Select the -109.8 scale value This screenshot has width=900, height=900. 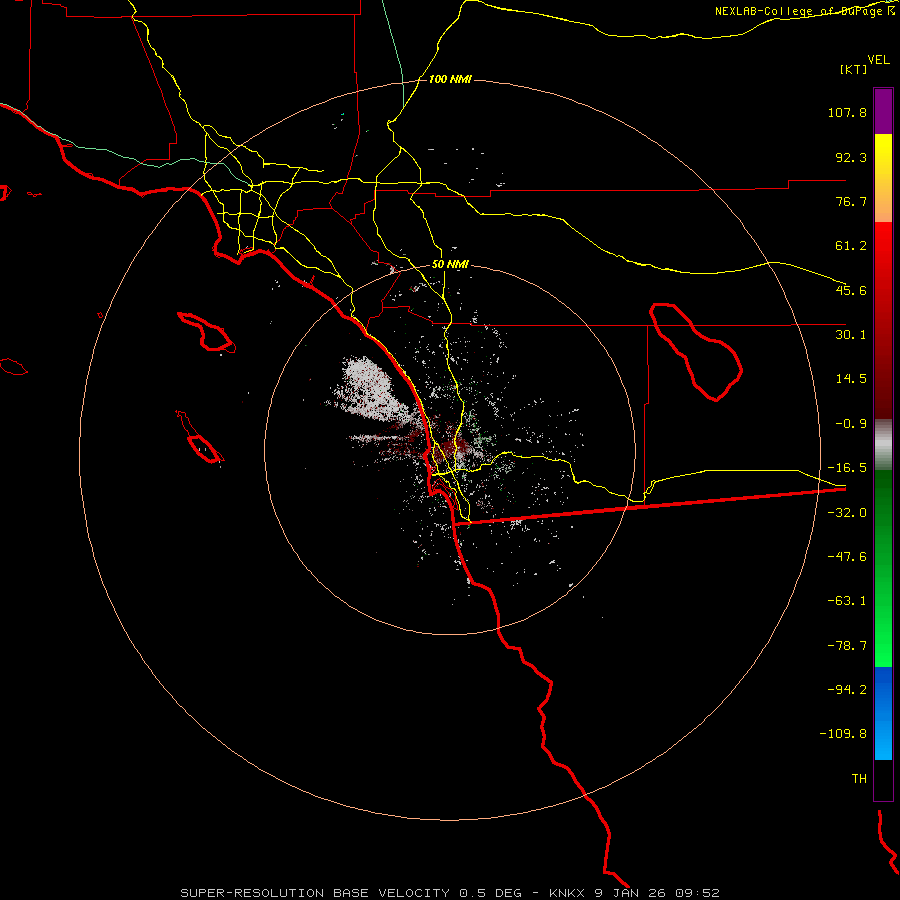(x=843, y=734)
